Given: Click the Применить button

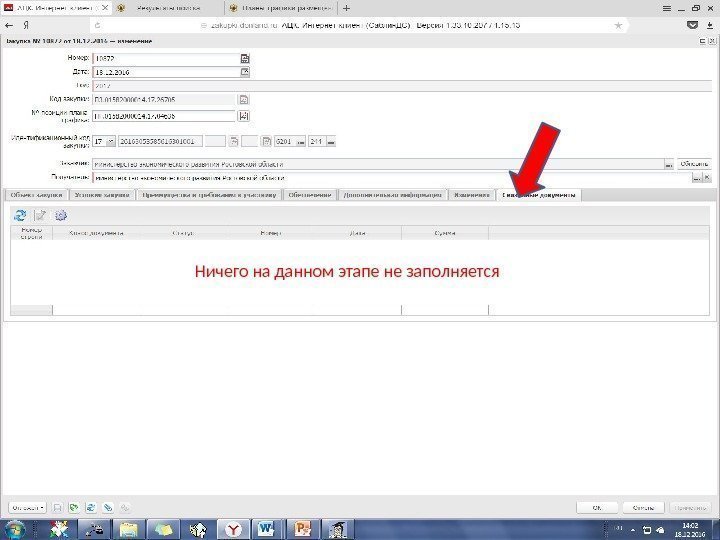Looking at the screenshot, I should [x=690, y=508].
